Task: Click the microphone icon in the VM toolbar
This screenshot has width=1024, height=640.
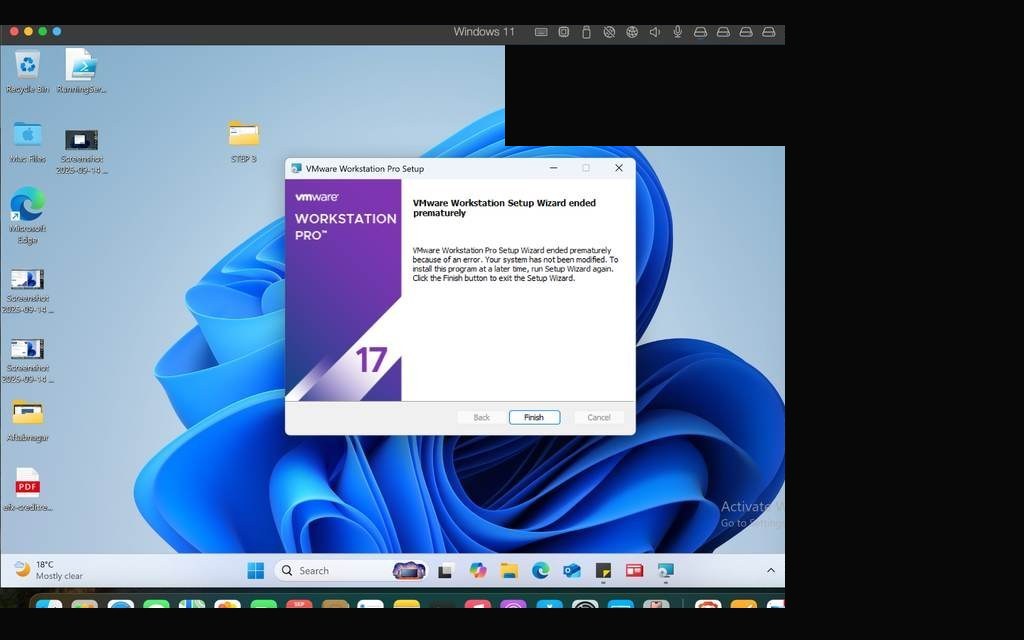Action: pos(678,32)
